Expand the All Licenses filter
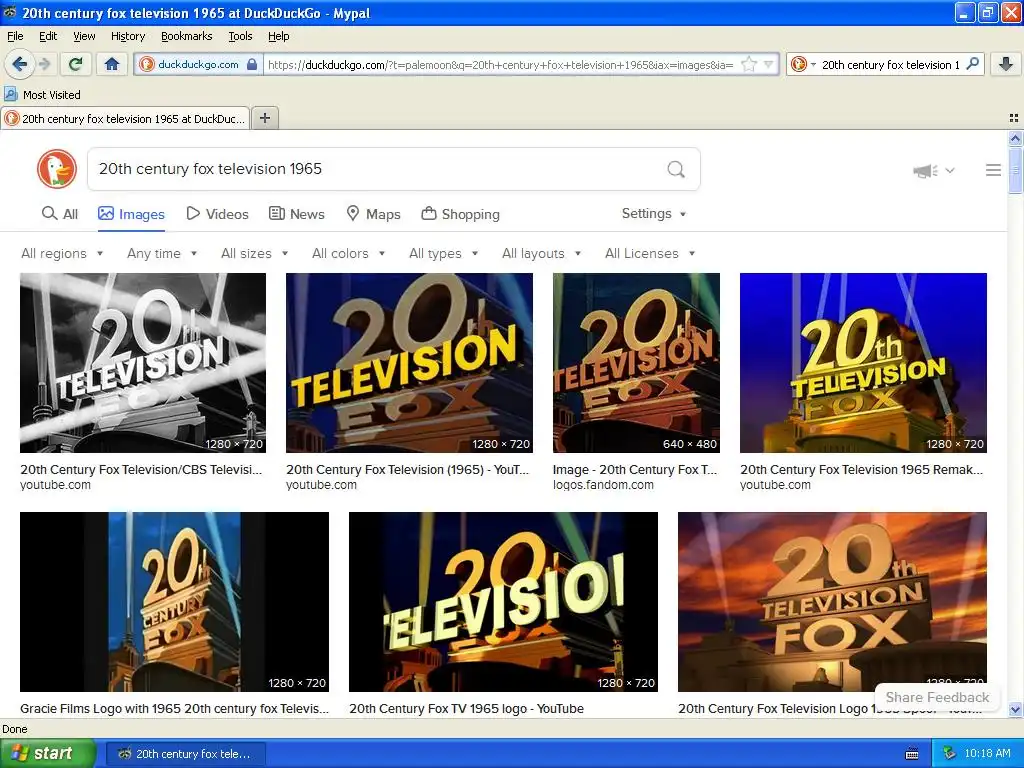 (650, 253)
